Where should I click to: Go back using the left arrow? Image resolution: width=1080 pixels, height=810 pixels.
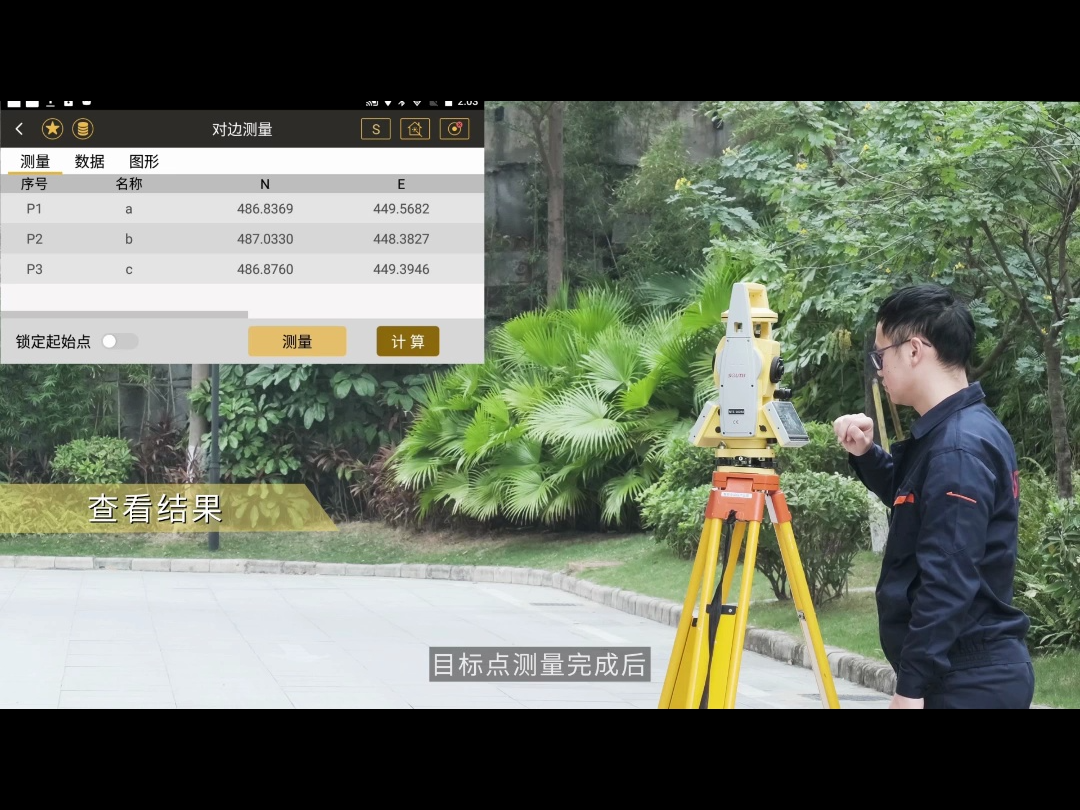[x=19, y=129]
